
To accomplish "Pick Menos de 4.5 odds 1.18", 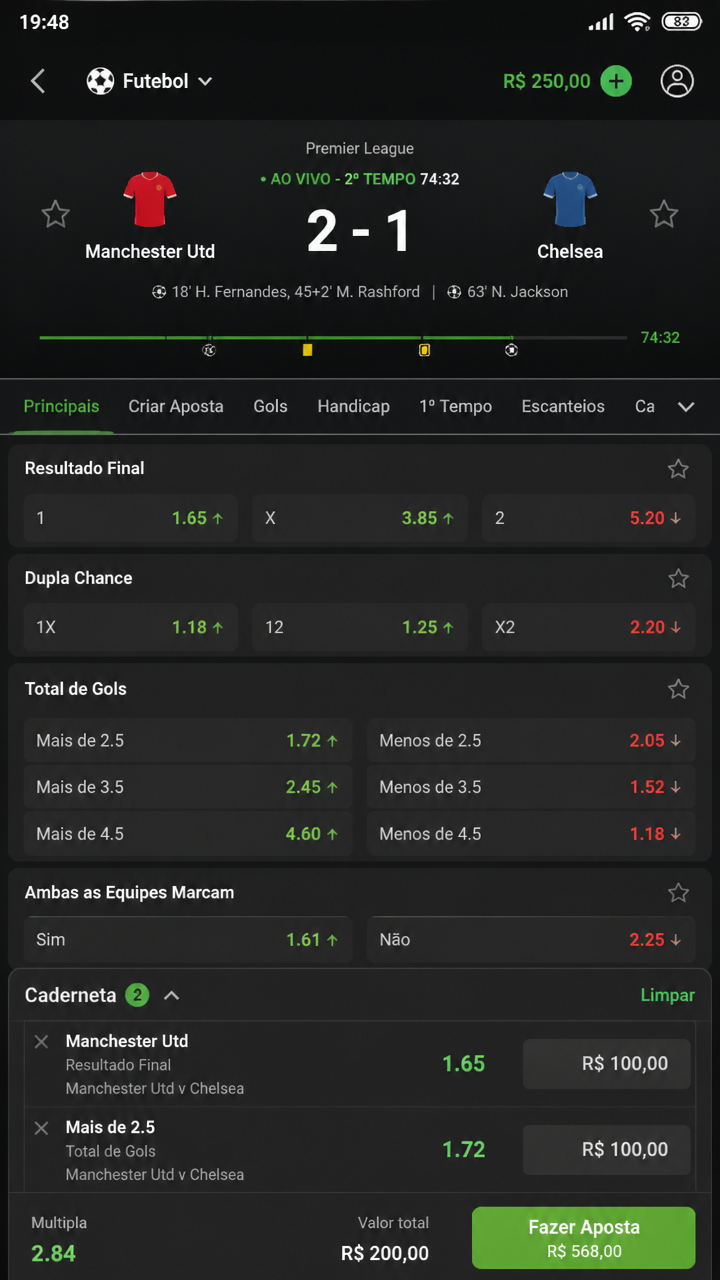I will 531,834.
